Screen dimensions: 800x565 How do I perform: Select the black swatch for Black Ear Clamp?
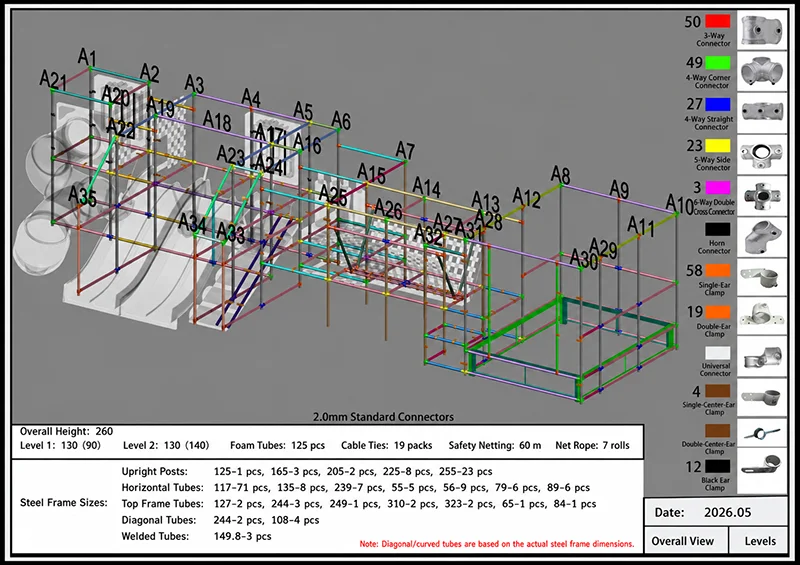coord(717,466)
